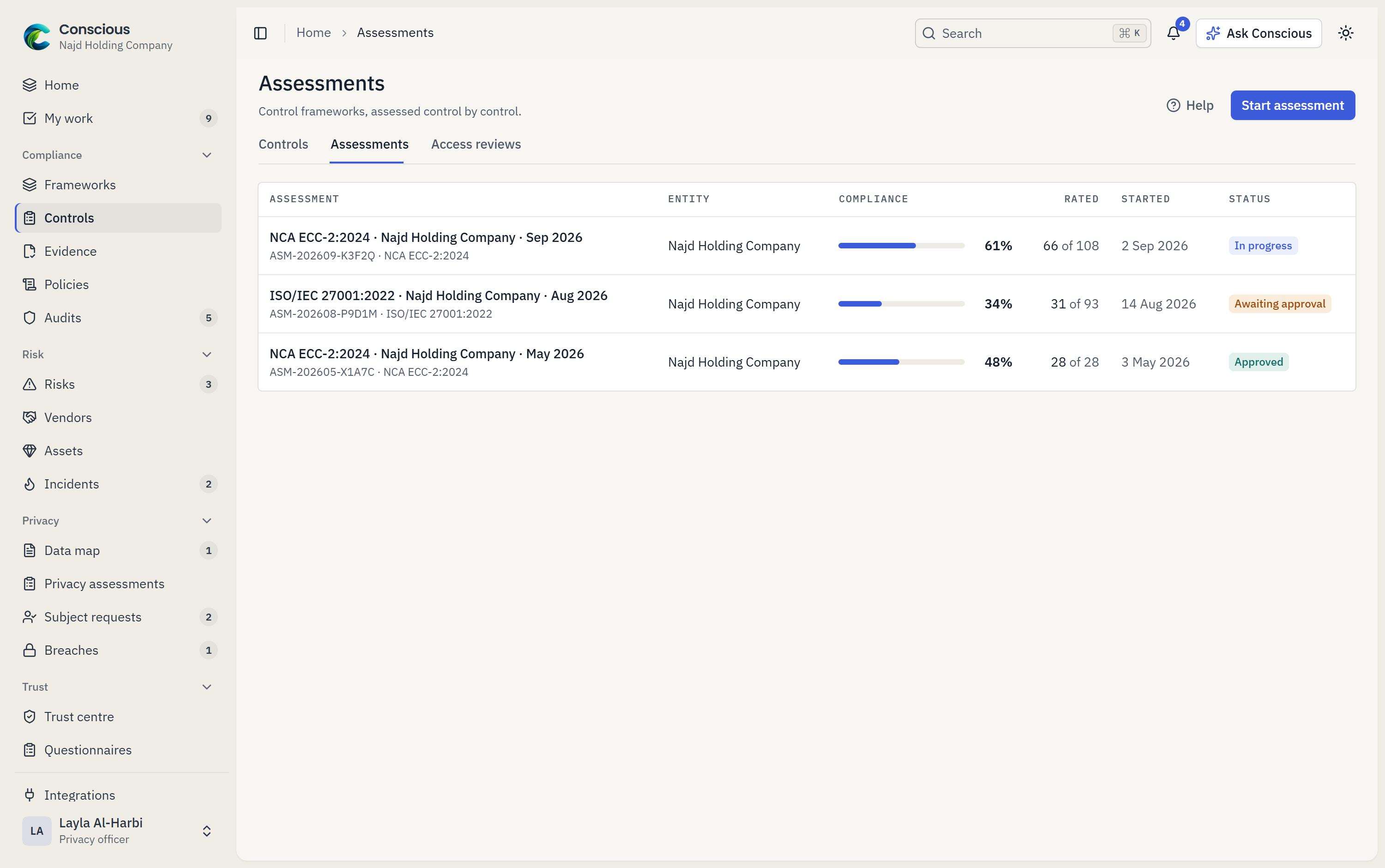The width and height of the screenshot is (1385, 868).
Task: Open the Help link
Action: [x=1190, y=106]
